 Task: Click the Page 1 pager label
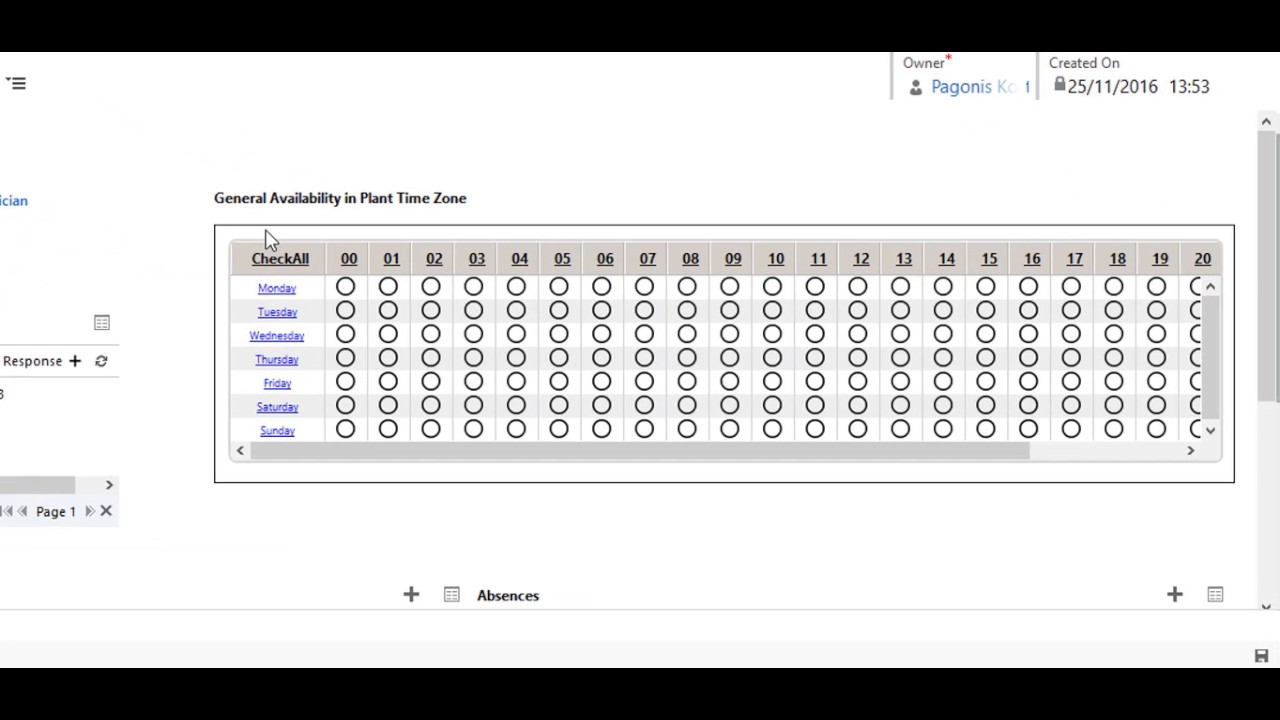[56, 512]
